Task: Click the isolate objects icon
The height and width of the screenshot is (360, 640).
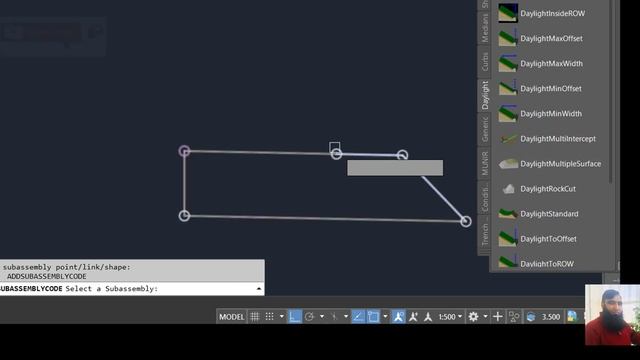Action: tap(514, 317)
